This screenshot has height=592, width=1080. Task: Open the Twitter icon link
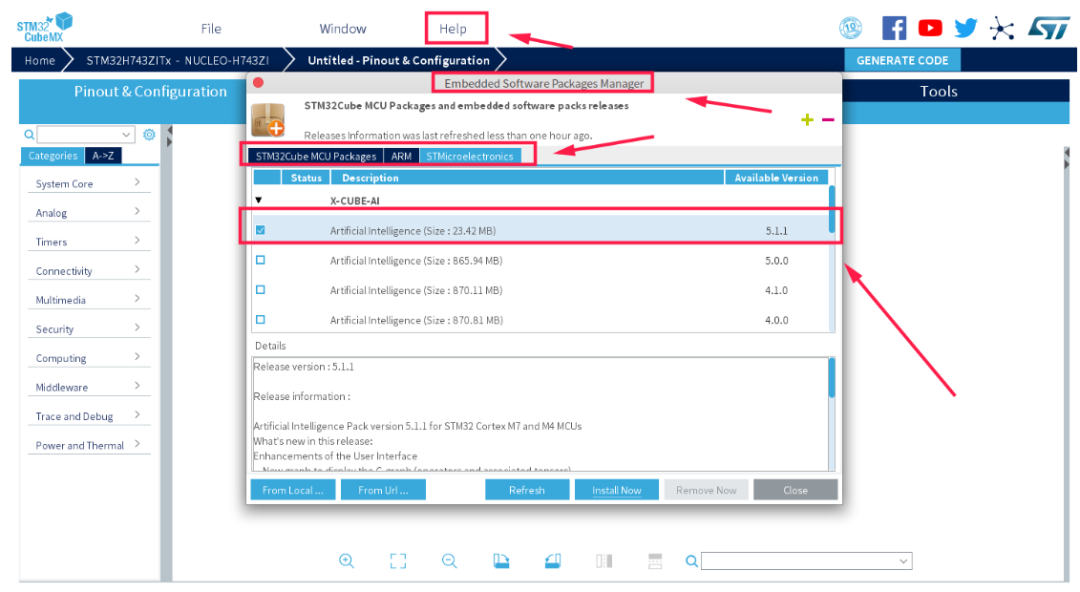[x=966, y=28]
